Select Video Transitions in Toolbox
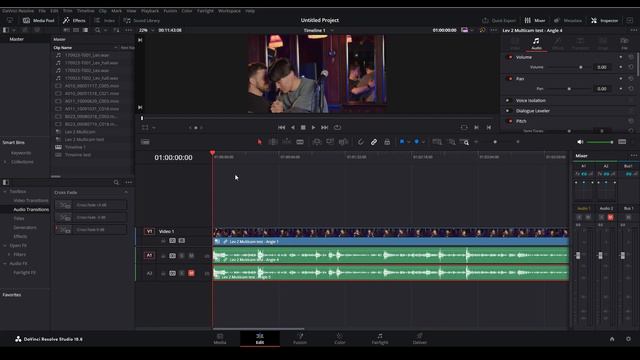The width and height of the screenshot is (640, 360). click(x=31, y=200)
